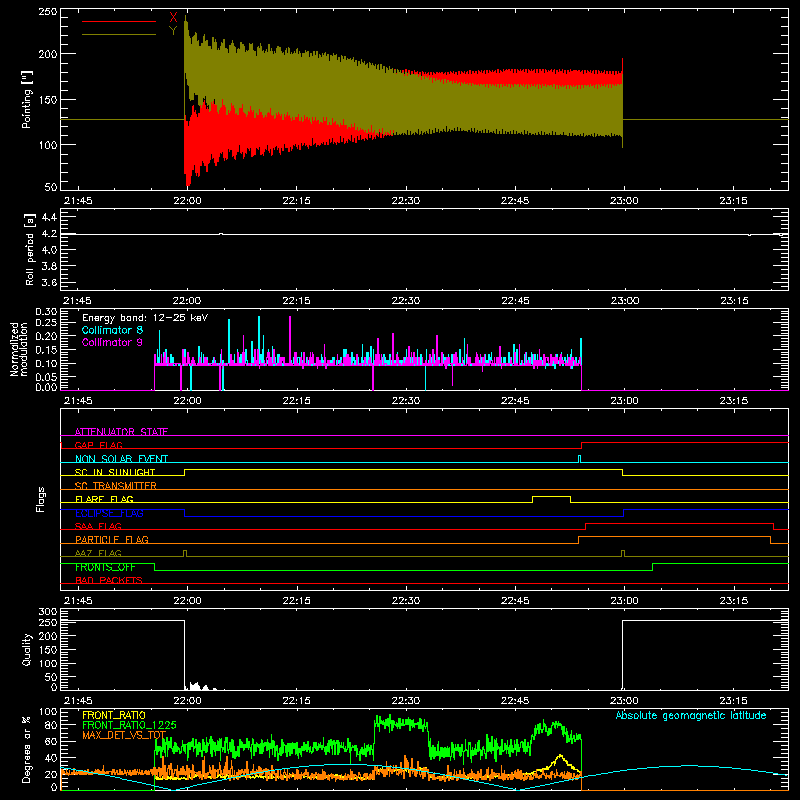Viewport: 800px width, 800px height.
Task: Click the Quality axis title
Action: click(27, 649)
